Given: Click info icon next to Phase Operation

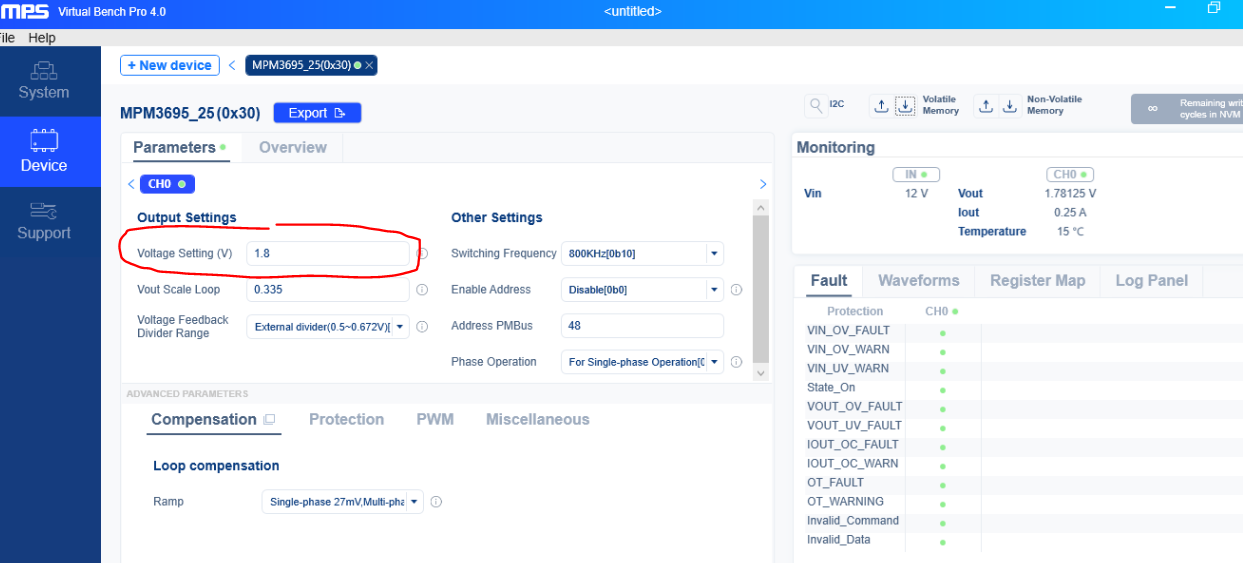Looking at the screenshot, I should [x=736, y=362].
